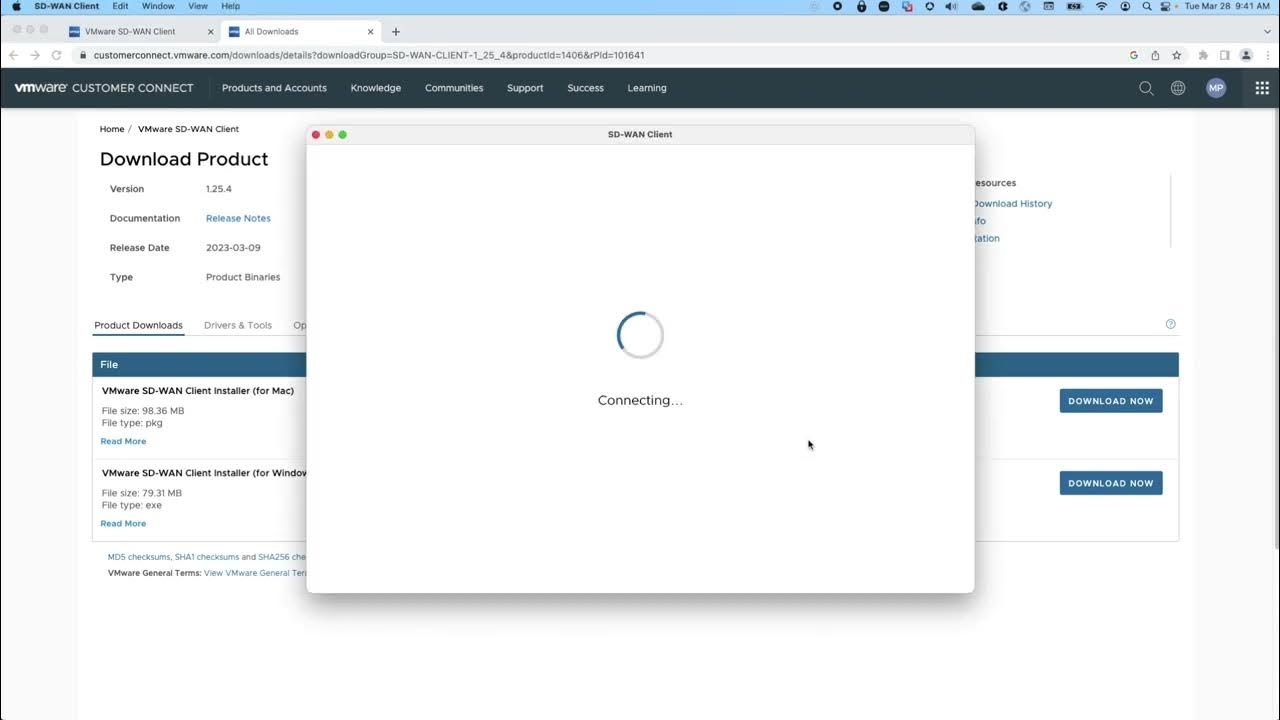Bookmark this page with star icon
Image resolution: width=1280 pixels, height=720 pixels.
pos(1177,55)
